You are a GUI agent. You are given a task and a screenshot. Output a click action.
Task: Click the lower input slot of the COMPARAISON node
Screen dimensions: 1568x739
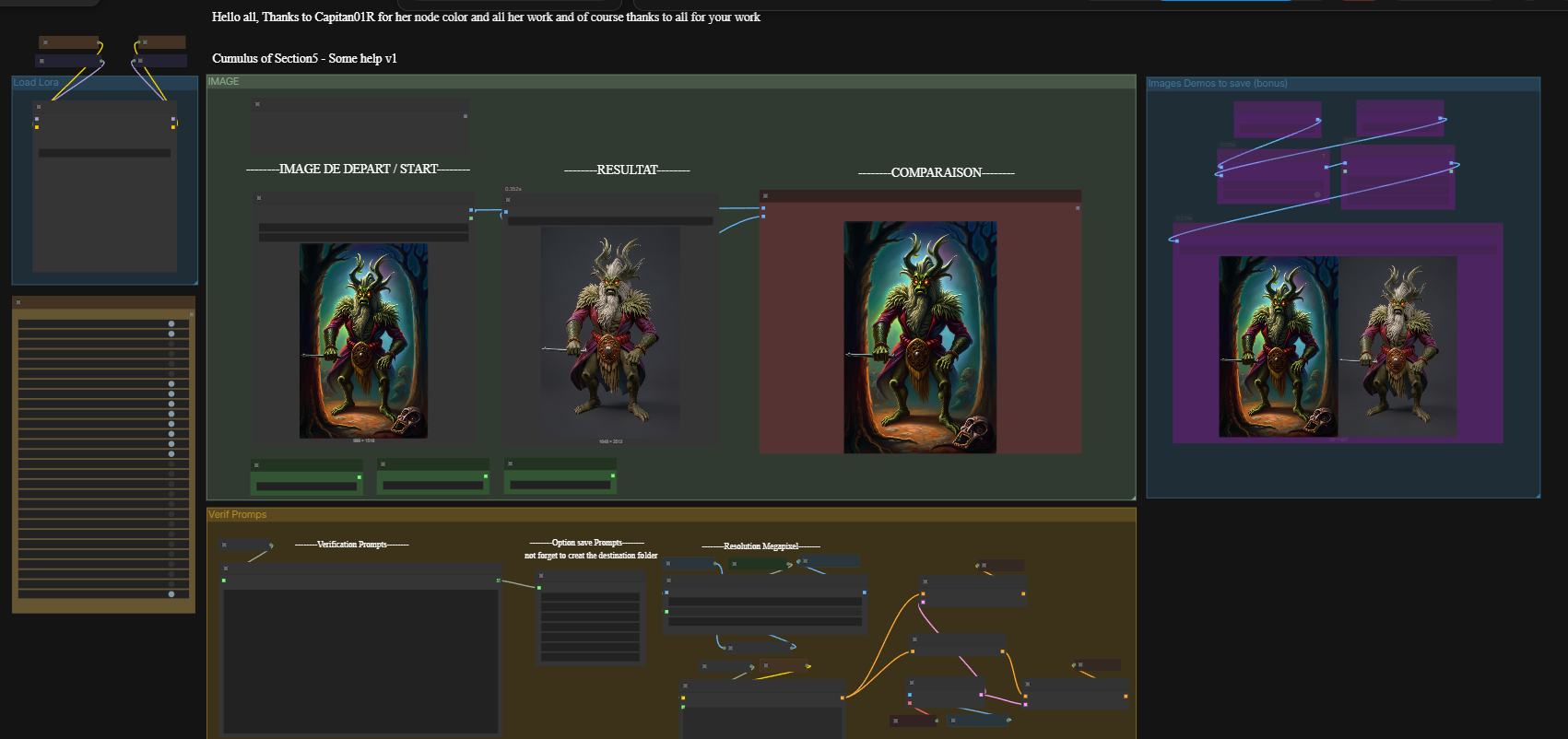pyautogui.click(x=763, y=217)
